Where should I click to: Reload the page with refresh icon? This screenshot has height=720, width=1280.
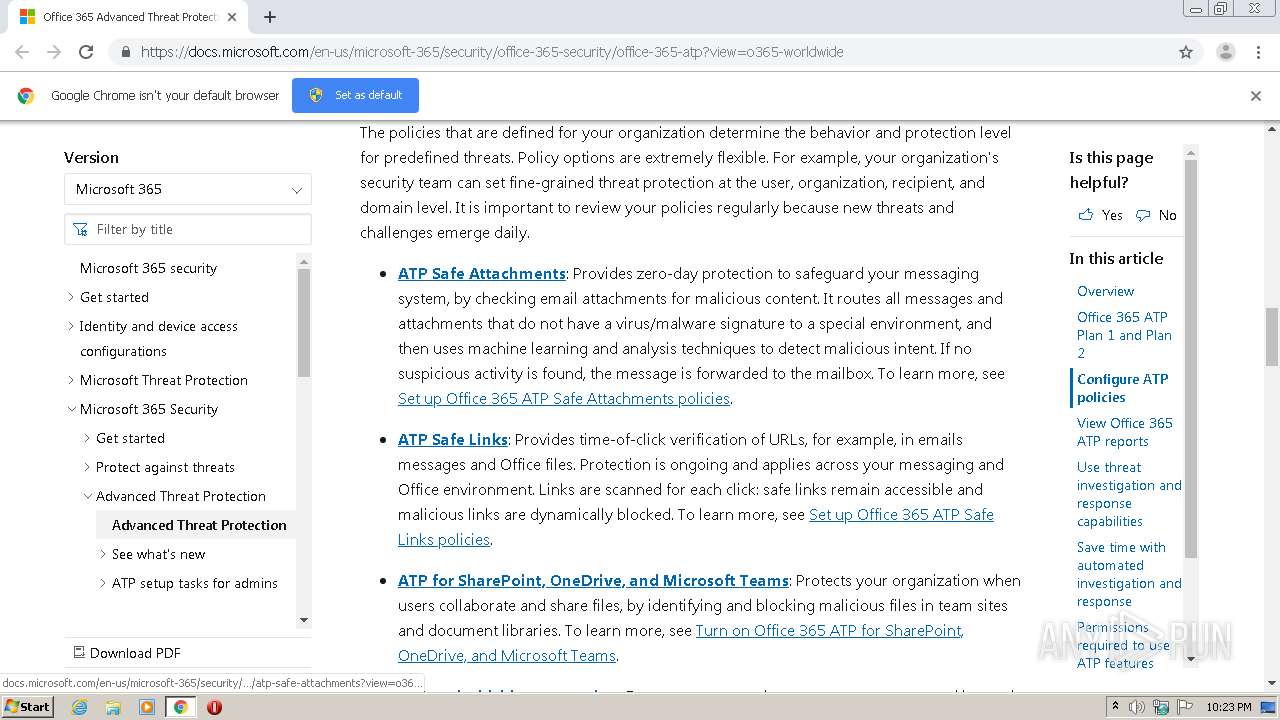[86, 52]
